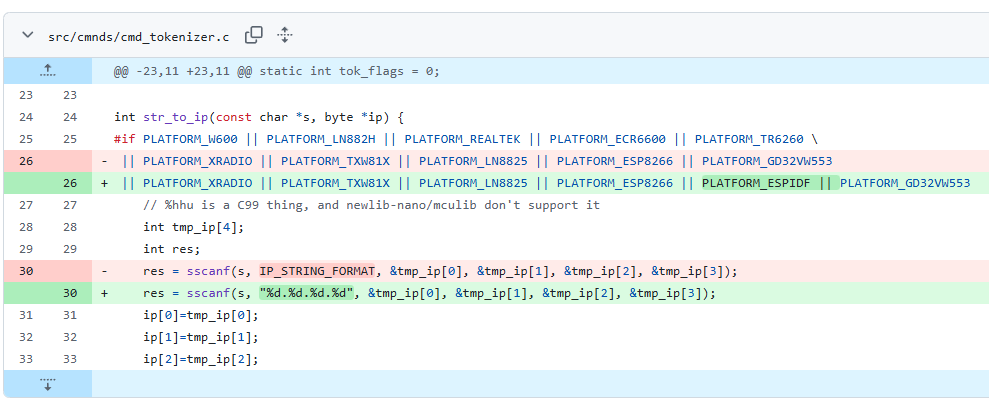Screen dimensions: 989x414
Task: Copy the cmd_tokenizer.c file path
Action: (254, 35)
